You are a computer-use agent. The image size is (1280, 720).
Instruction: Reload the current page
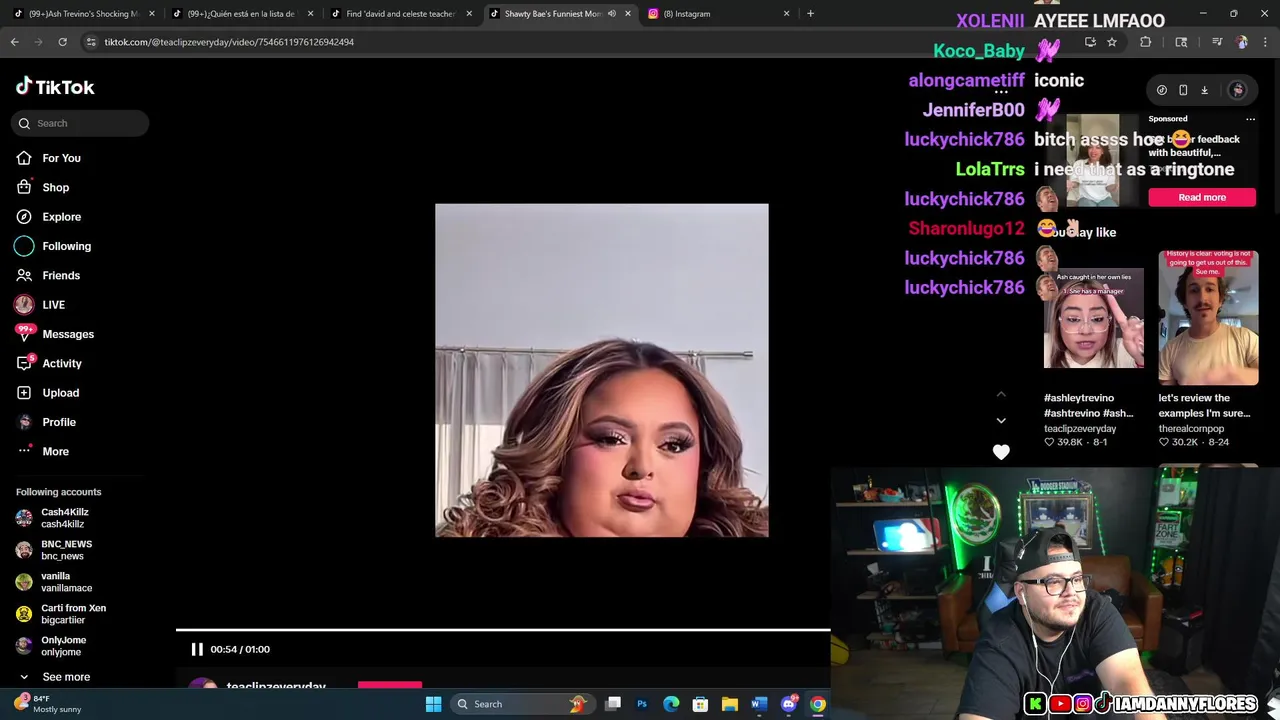point(62,42)
